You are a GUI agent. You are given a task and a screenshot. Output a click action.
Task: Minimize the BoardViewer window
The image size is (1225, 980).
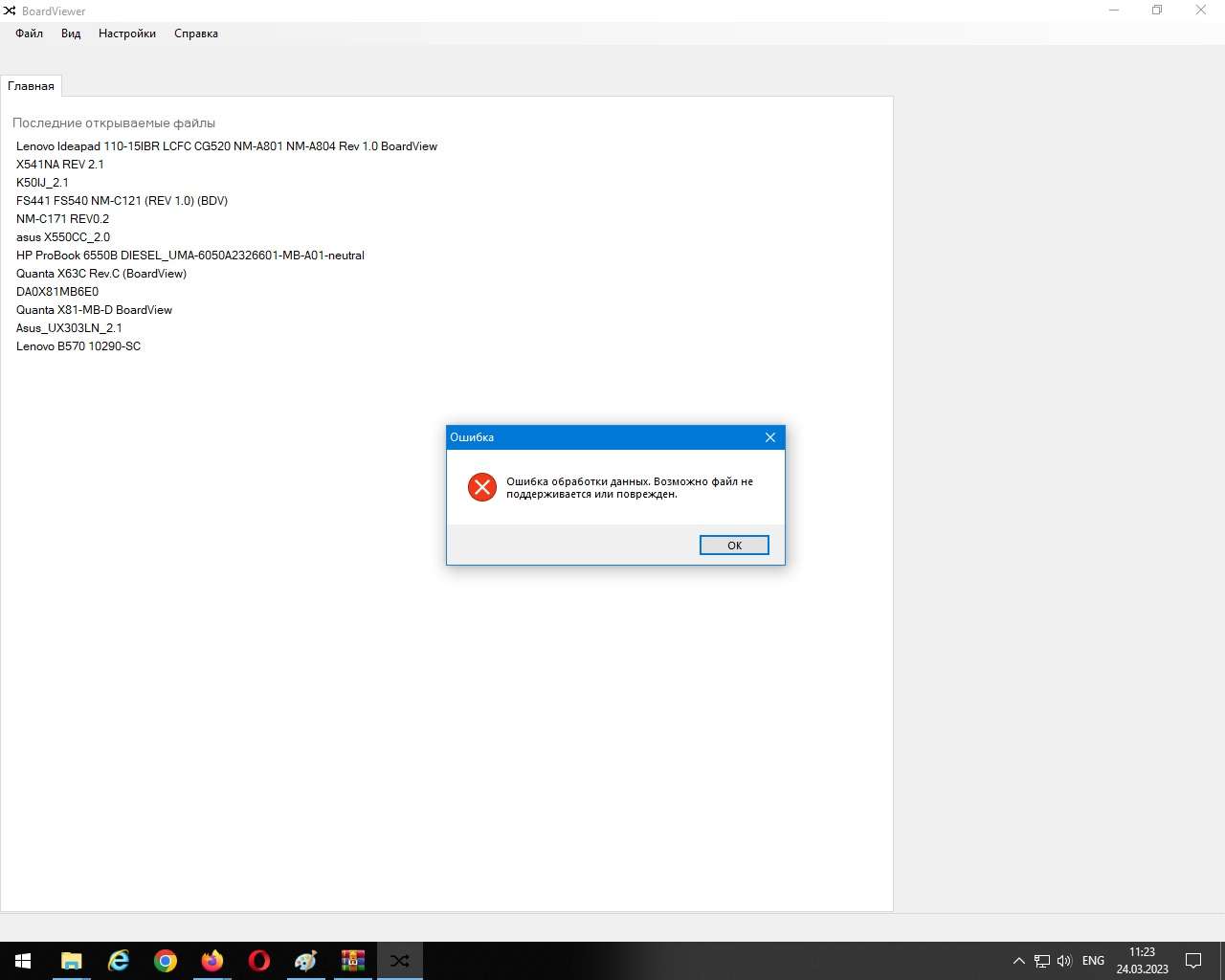pos(1114,11)
